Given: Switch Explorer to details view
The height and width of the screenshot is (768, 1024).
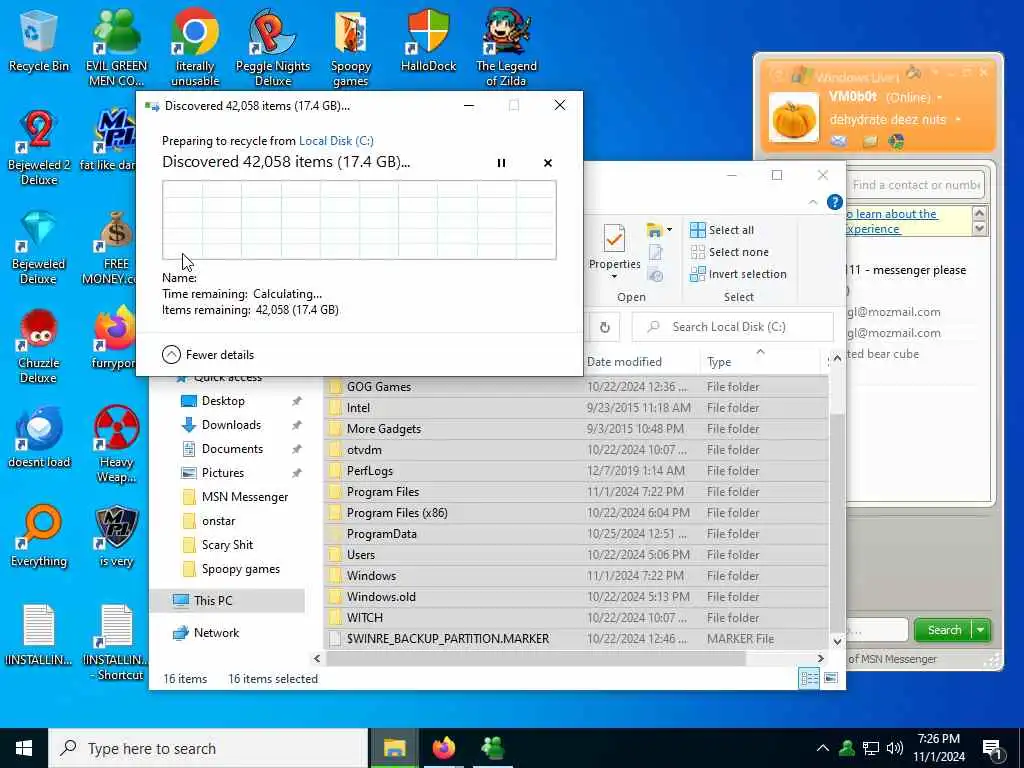Looking at the screenshot, I should 808,679.
